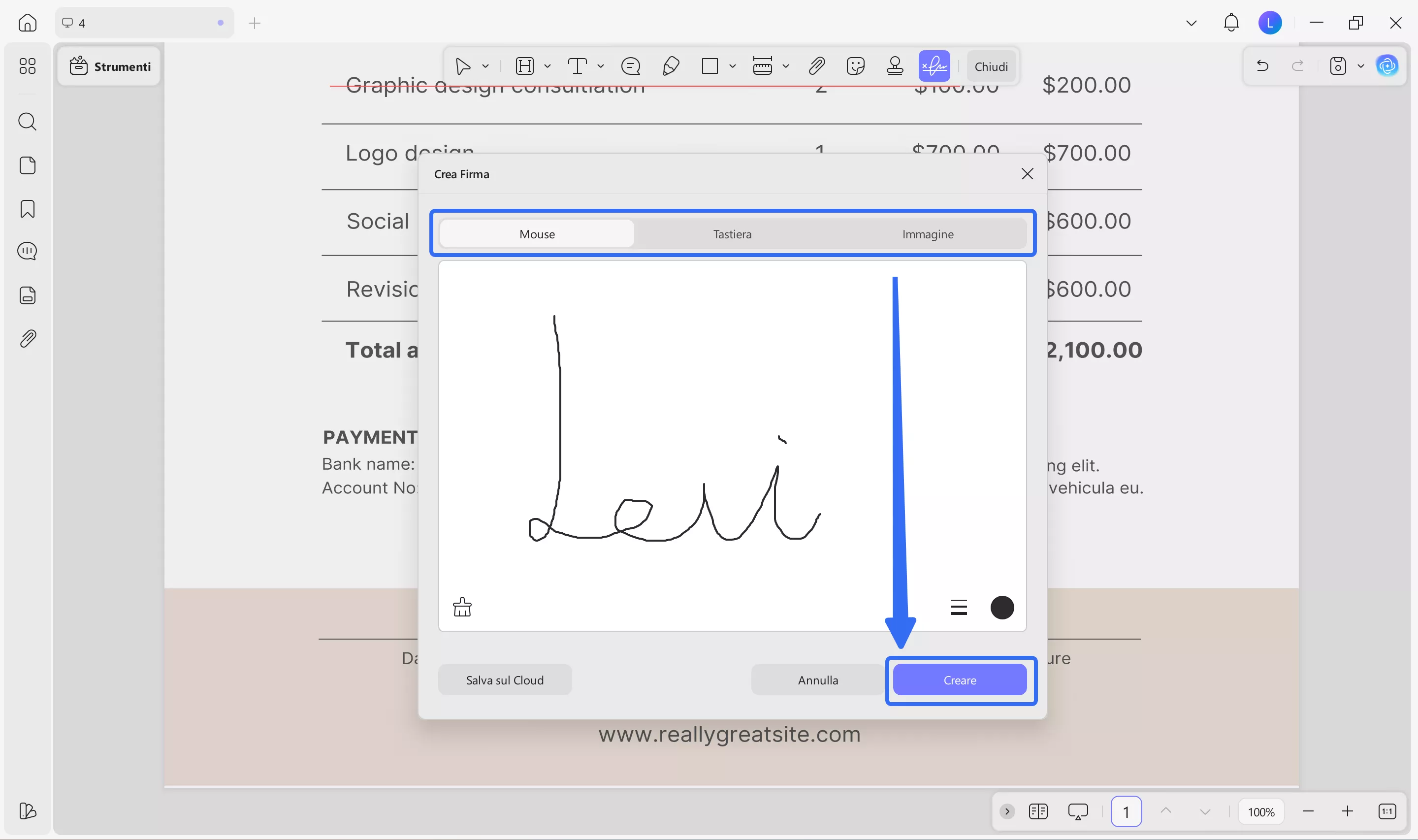Select the Stamp tool in the toolbar
This screenshot has height=840, width=1418.
(x=894, y=65)
